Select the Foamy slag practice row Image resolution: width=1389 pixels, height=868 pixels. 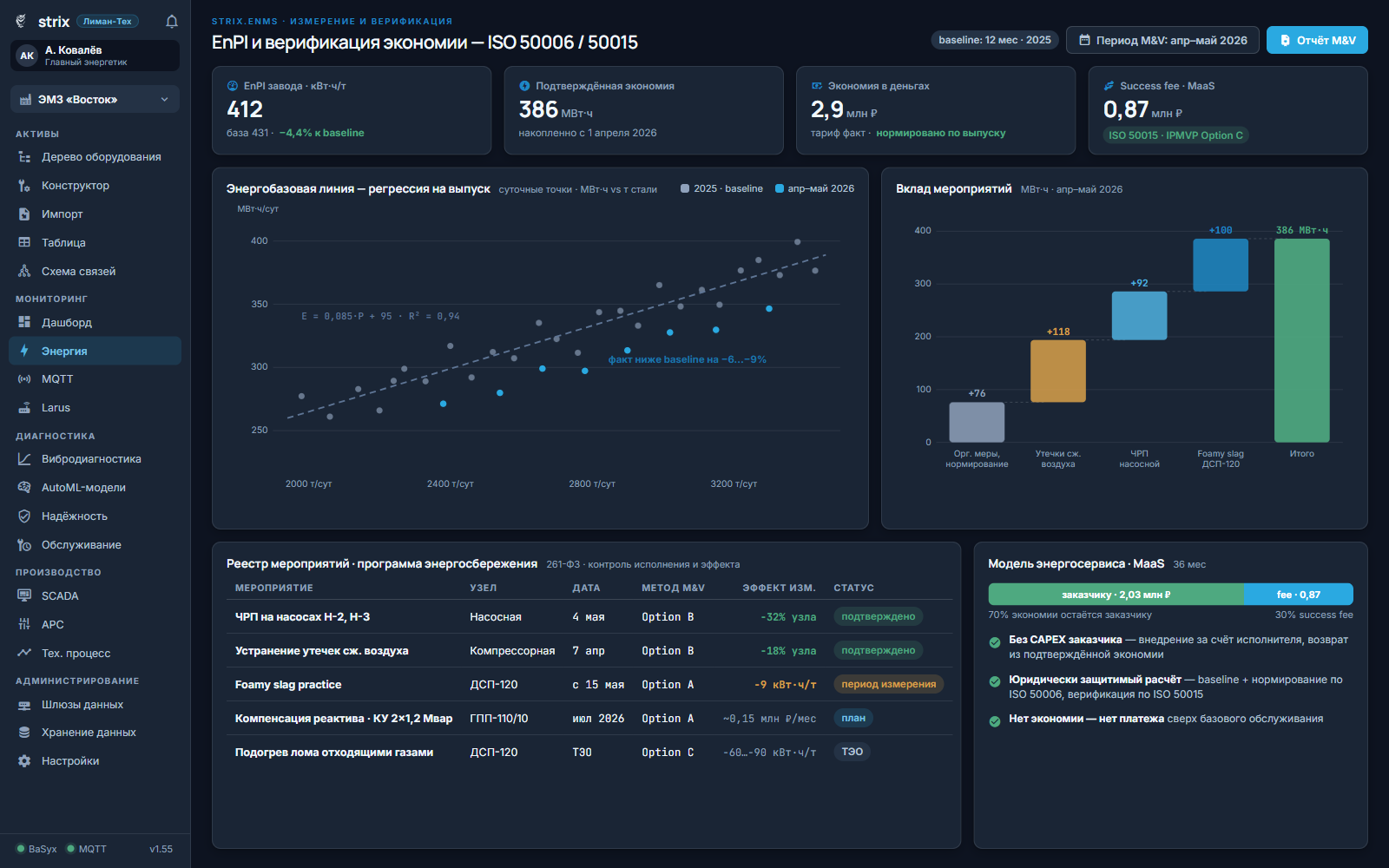pyautogui.click(x=589, y=685)
